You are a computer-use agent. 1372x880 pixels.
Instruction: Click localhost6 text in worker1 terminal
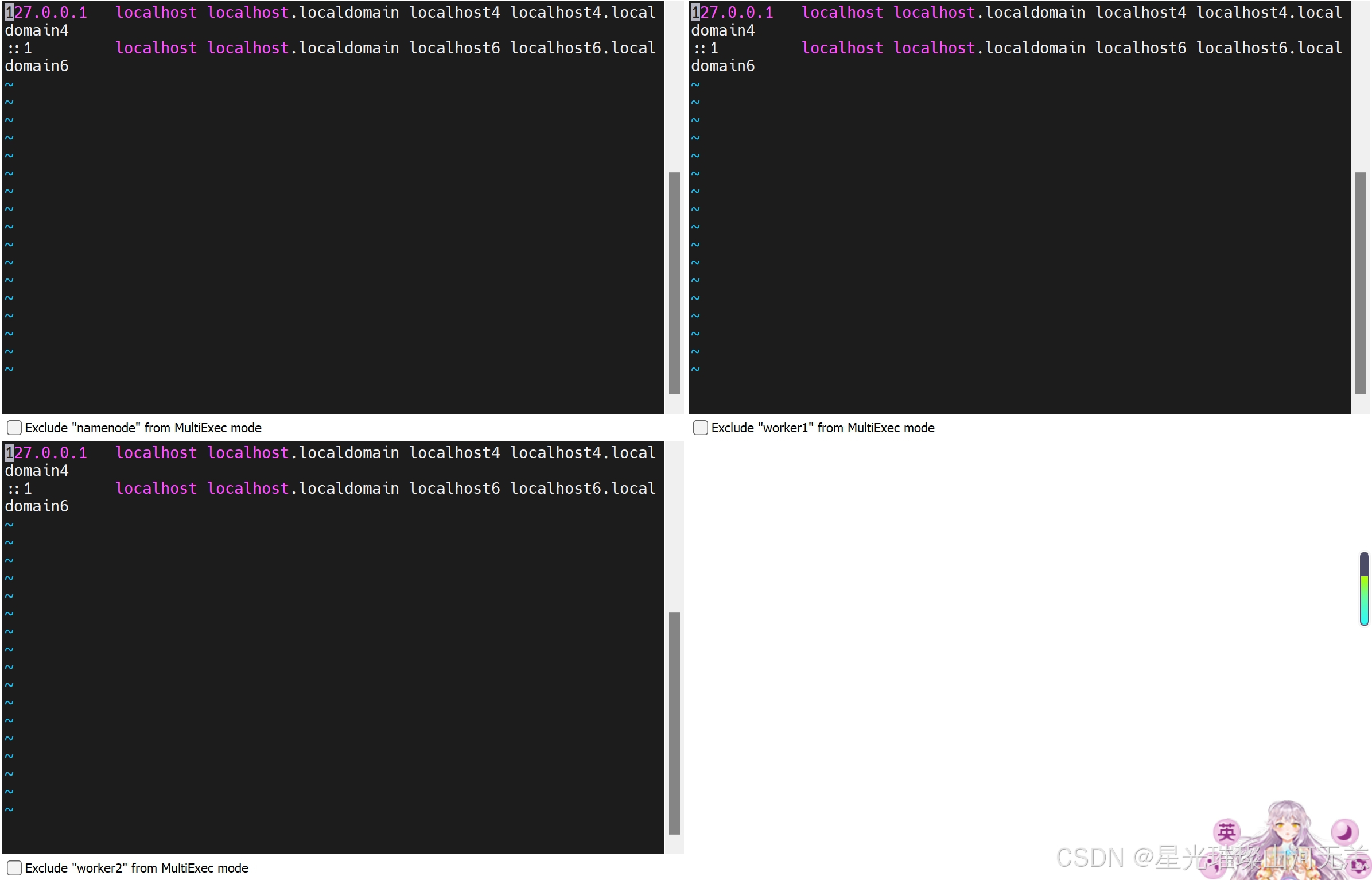1140,48
